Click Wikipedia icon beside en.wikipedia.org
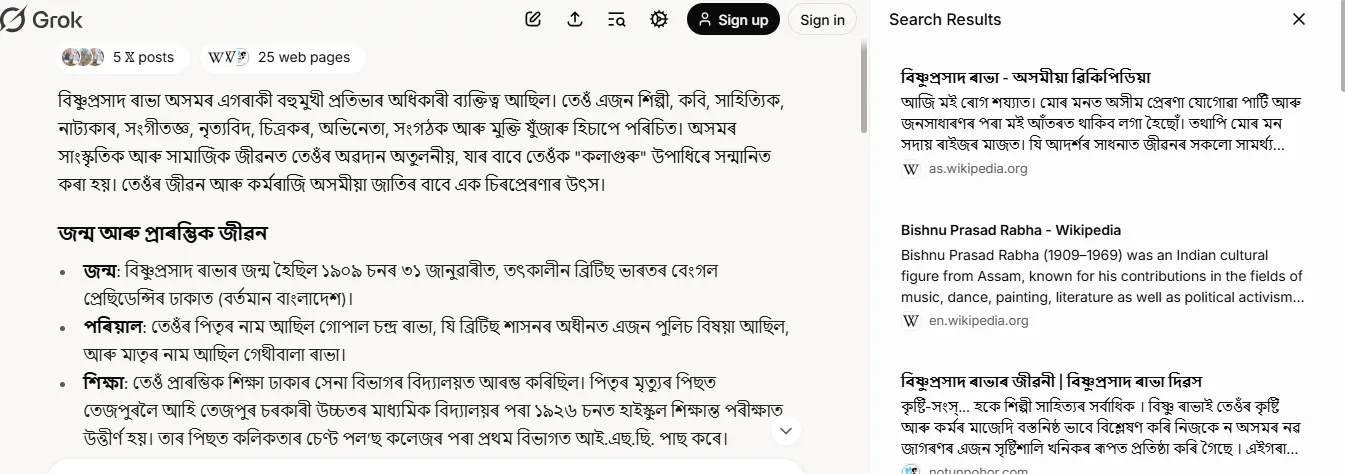 pyautogui.click(x=911, y=321)
